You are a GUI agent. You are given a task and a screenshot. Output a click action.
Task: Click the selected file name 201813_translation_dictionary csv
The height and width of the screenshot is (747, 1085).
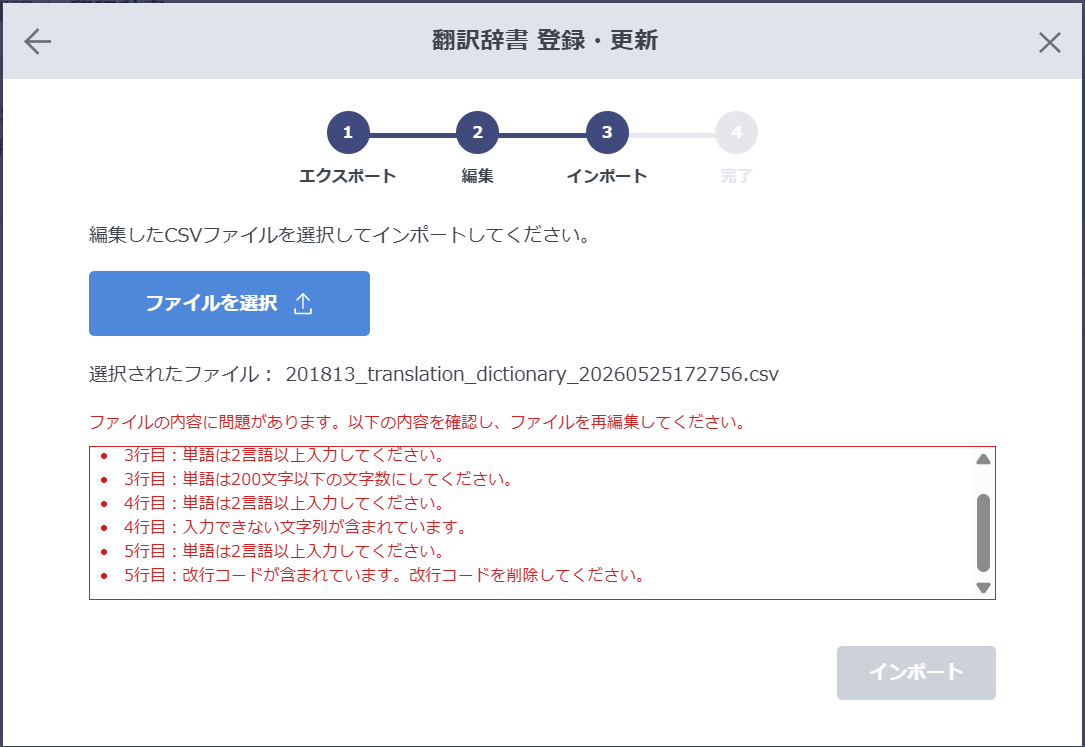tap(531, 374)
